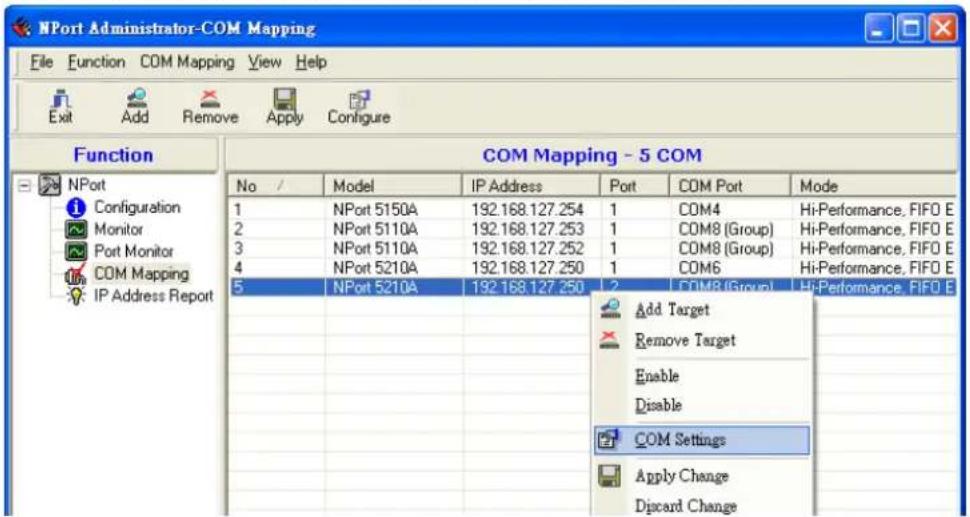Screen dimensions: 970x517
Task: Select Configuration in the Function tree
Action: point(137,207)
